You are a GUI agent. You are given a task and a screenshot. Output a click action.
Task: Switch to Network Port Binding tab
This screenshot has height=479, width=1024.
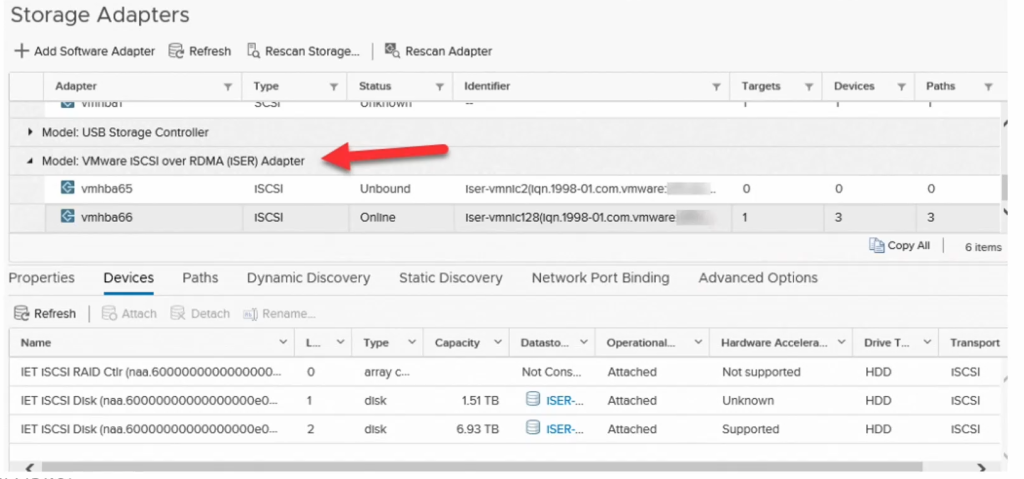point(600,278)
